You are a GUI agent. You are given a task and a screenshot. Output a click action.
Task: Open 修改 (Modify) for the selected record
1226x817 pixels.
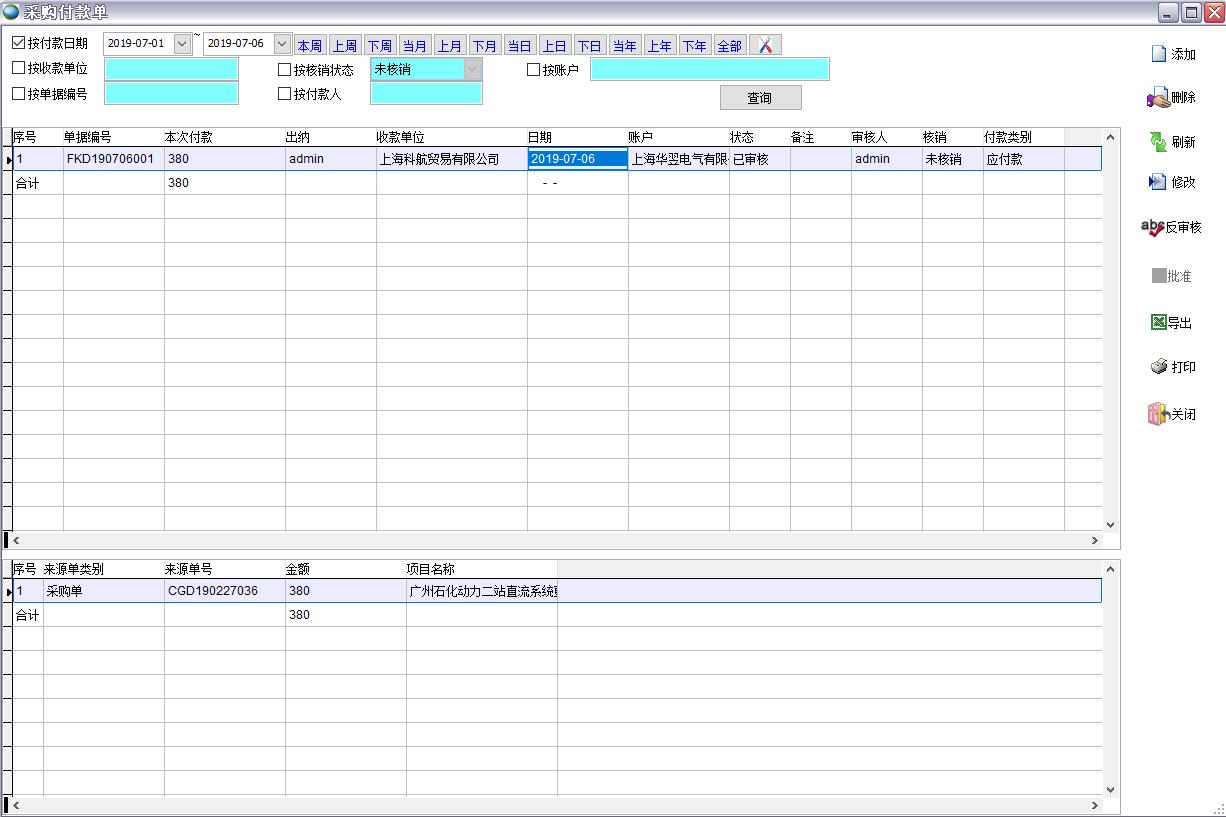coord(1158,182)
